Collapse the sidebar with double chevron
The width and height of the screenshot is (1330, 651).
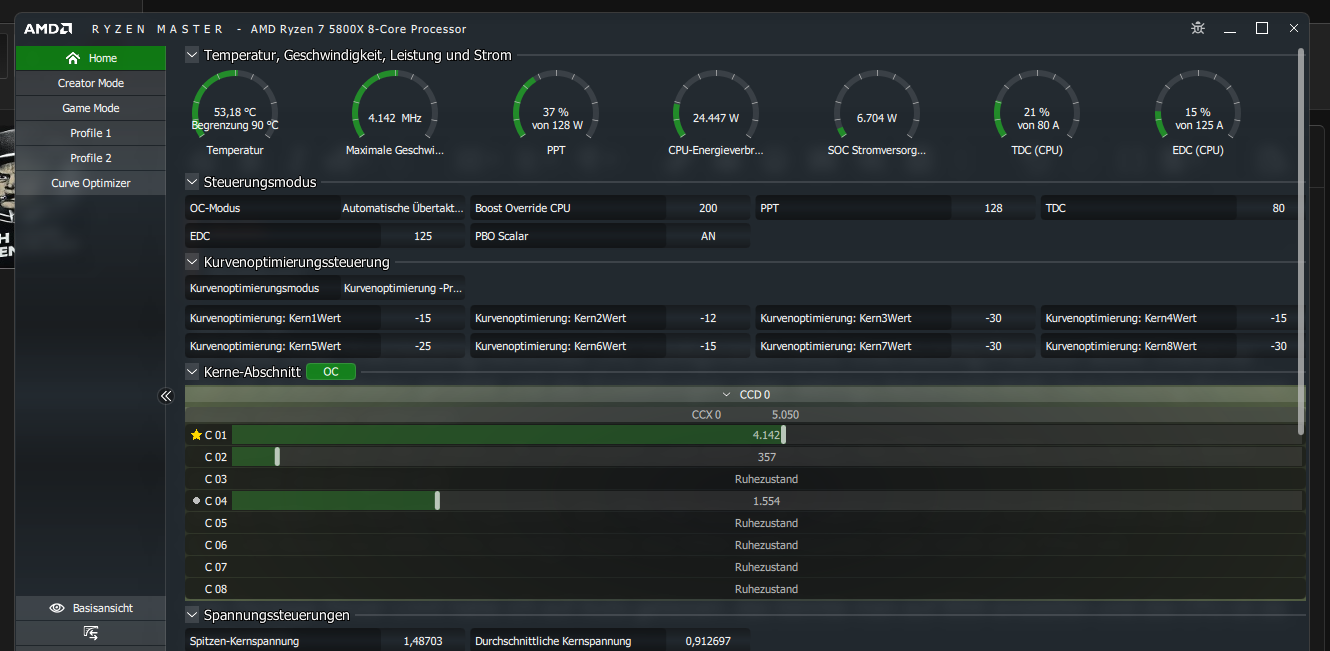(x=166, y=396)
